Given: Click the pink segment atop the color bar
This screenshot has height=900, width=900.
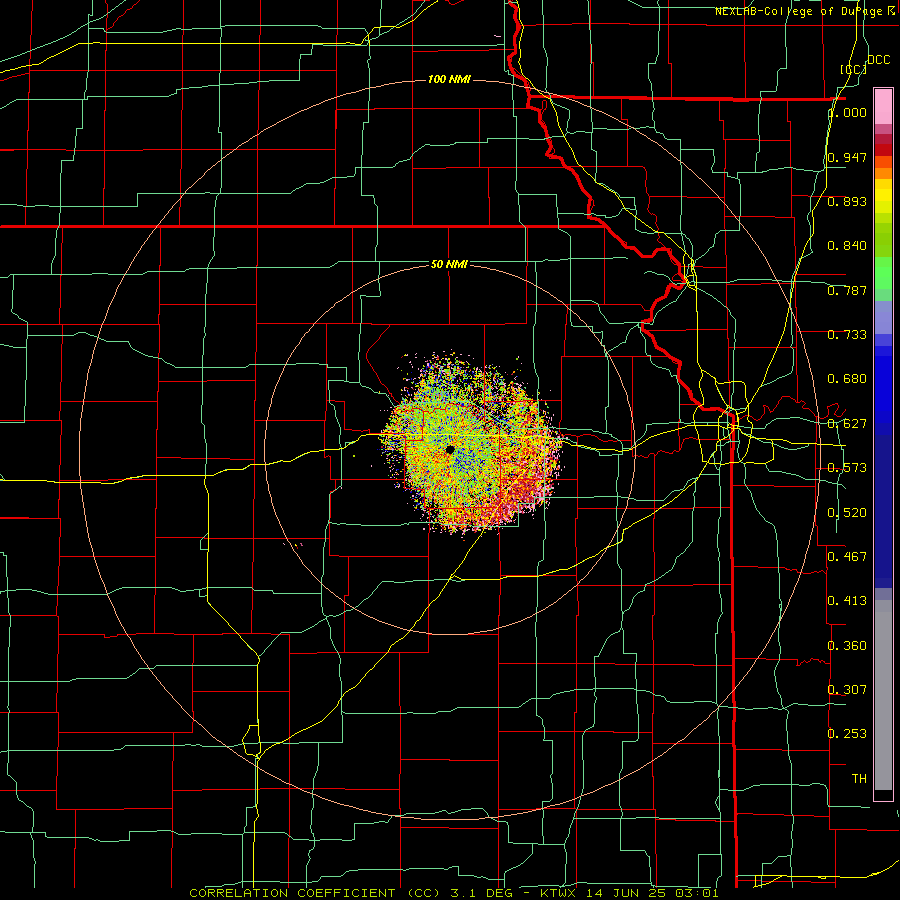Looking at the screenshot, I should coord(883,106).
